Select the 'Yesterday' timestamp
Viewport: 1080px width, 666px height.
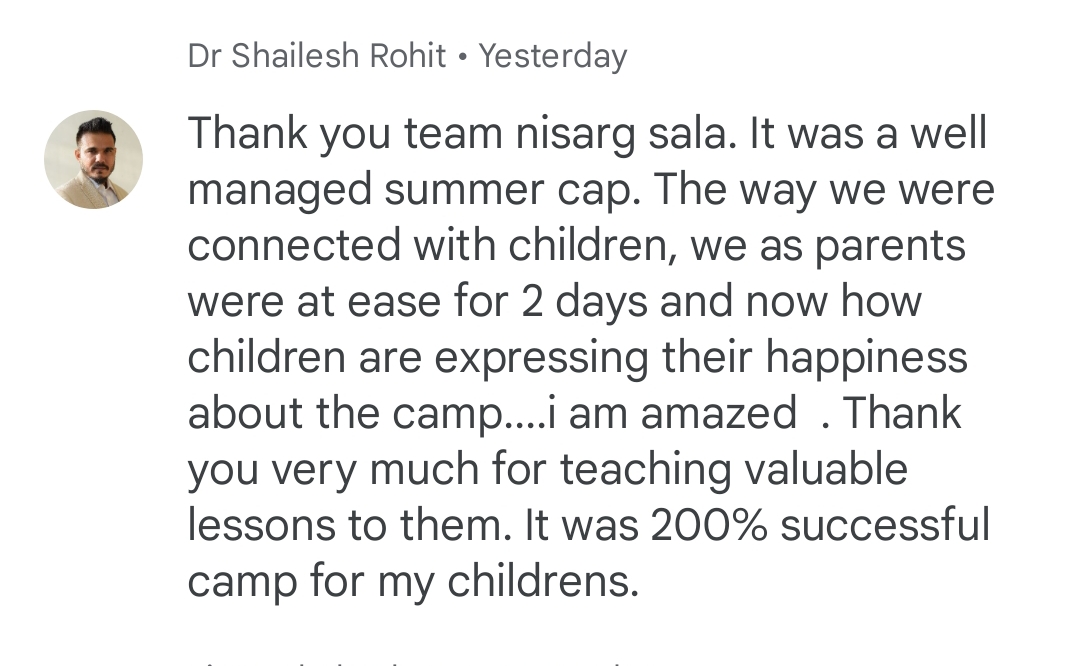coord(553,56)
